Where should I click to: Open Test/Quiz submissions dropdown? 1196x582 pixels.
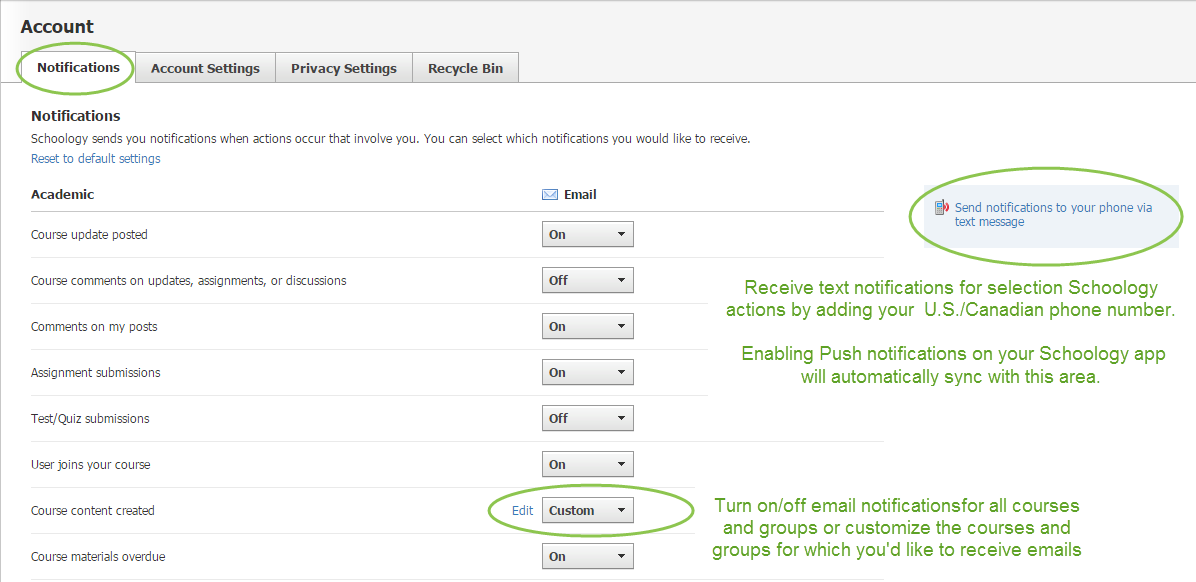point(587,418)
